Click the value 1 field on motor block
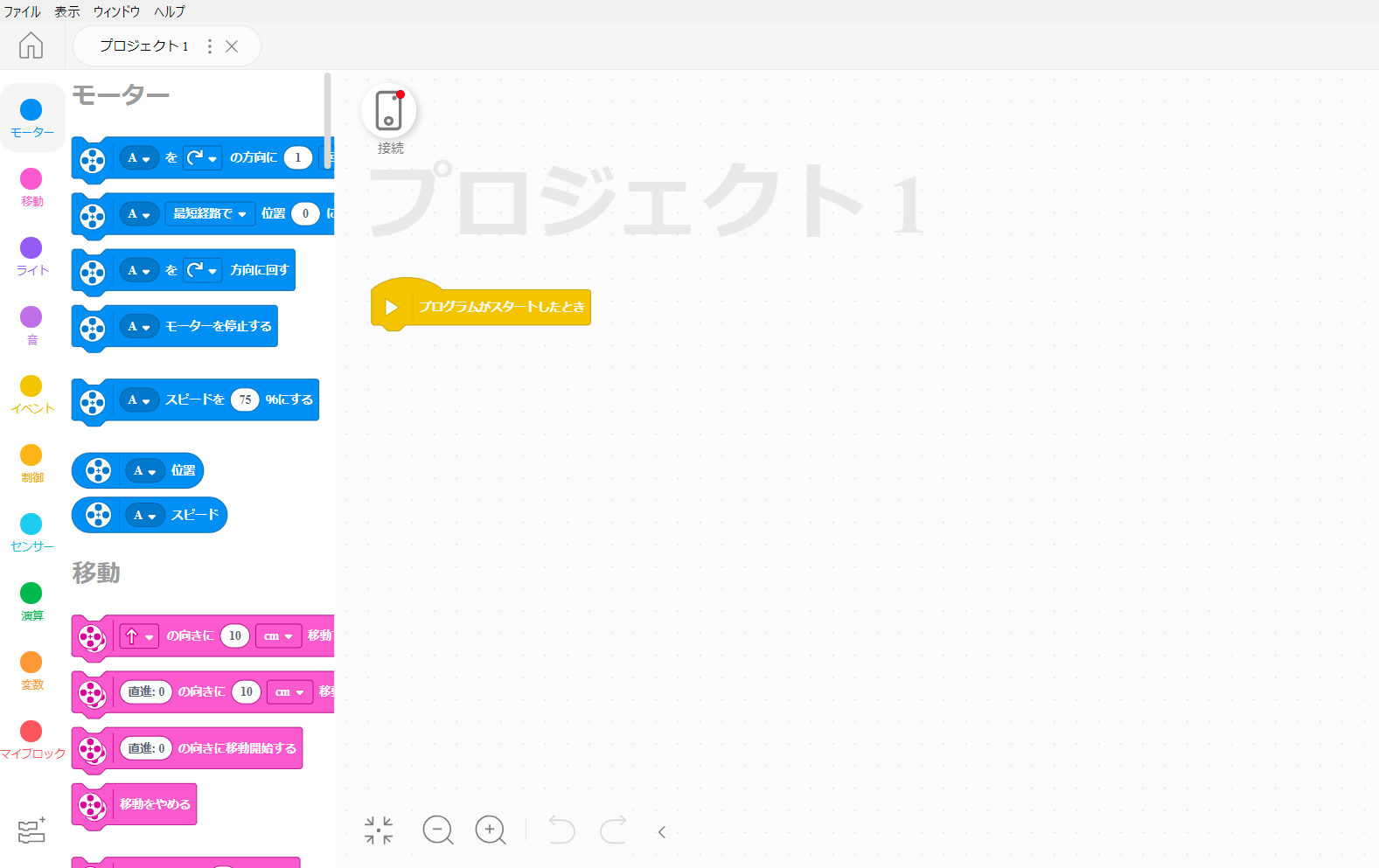The height and width of the screenshot is (868, 1379). (x=298, y=158)
